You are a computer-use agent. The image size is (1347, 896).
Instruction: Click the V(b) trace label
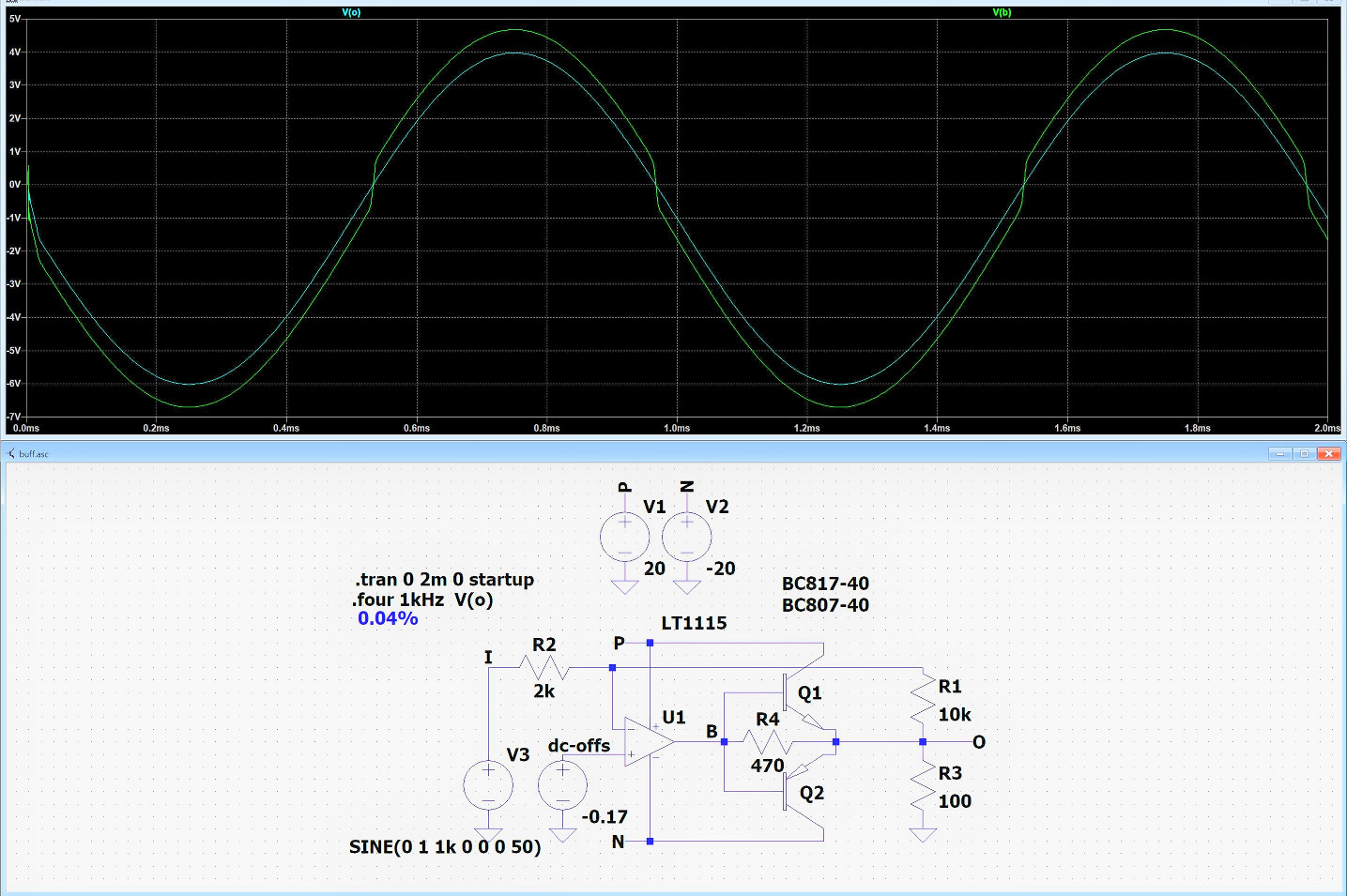coord(1002,12)
